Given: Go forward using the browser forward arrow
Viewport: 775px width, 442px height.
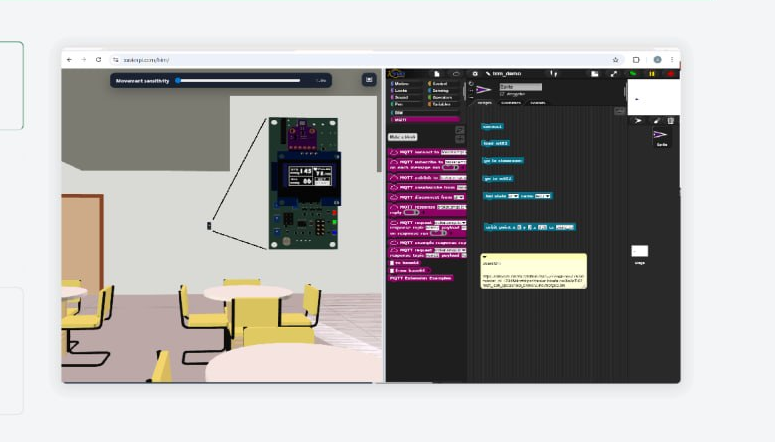Looking at the screenshot, I should (x=84, y=60).
